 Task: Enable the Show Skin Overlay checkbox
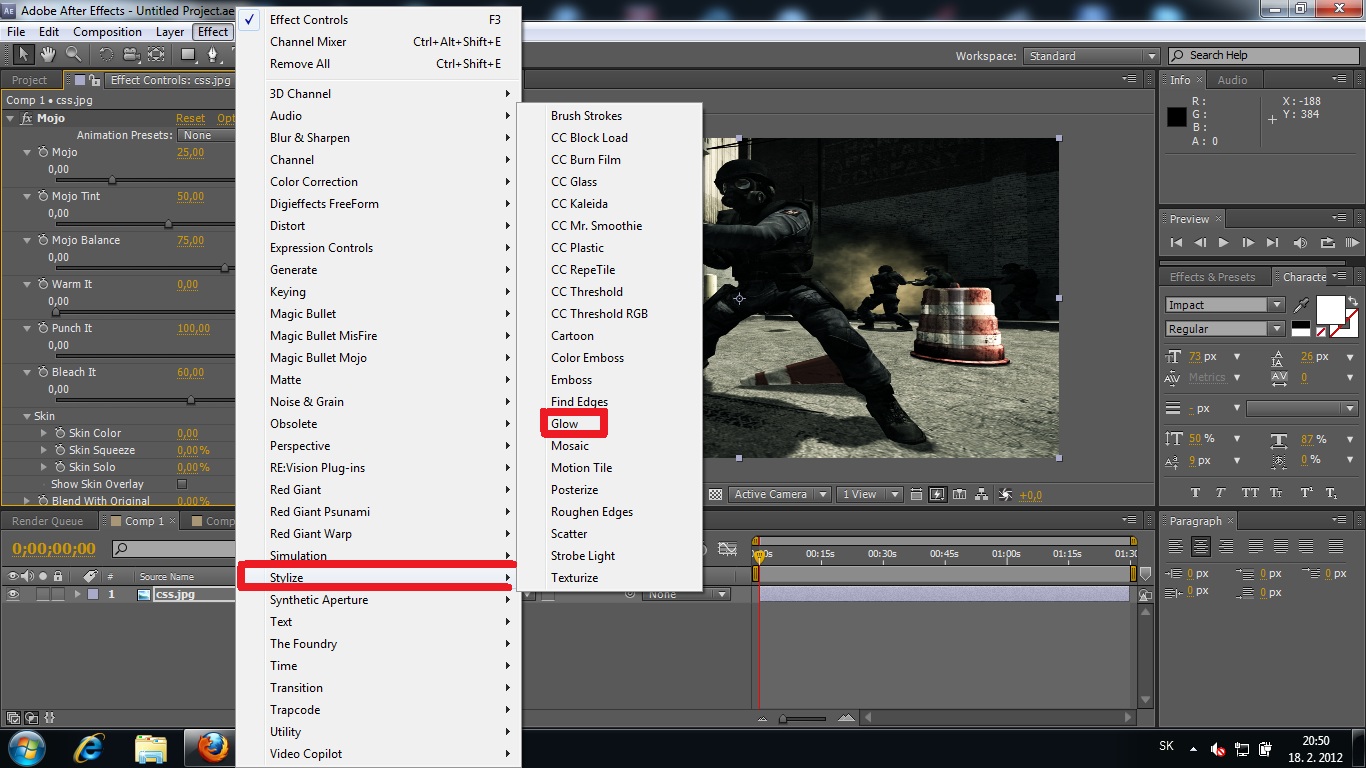pos(181,484)
